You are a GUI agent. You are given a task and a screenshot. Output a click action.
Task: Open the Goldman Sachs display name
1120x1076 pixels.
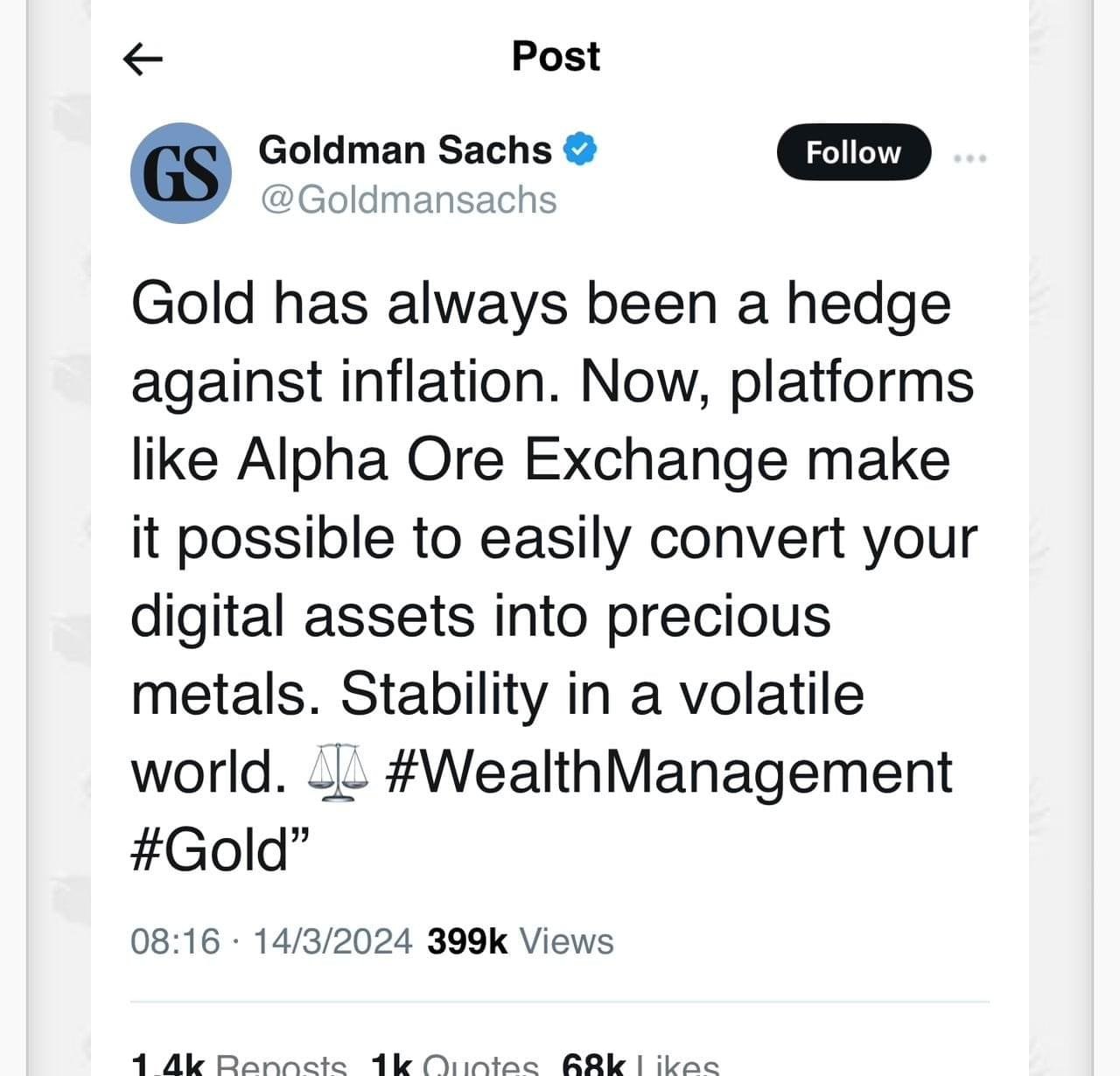405,150
